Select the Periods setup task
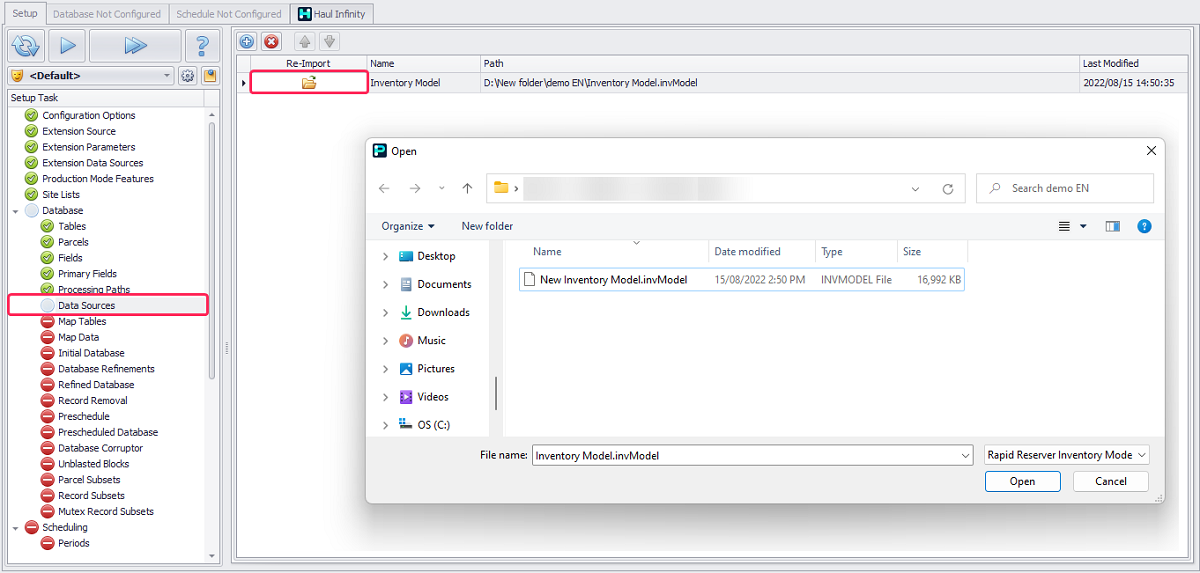This screenshot has width=1200, height=573. pyautogui.click(x=73, y=543)
